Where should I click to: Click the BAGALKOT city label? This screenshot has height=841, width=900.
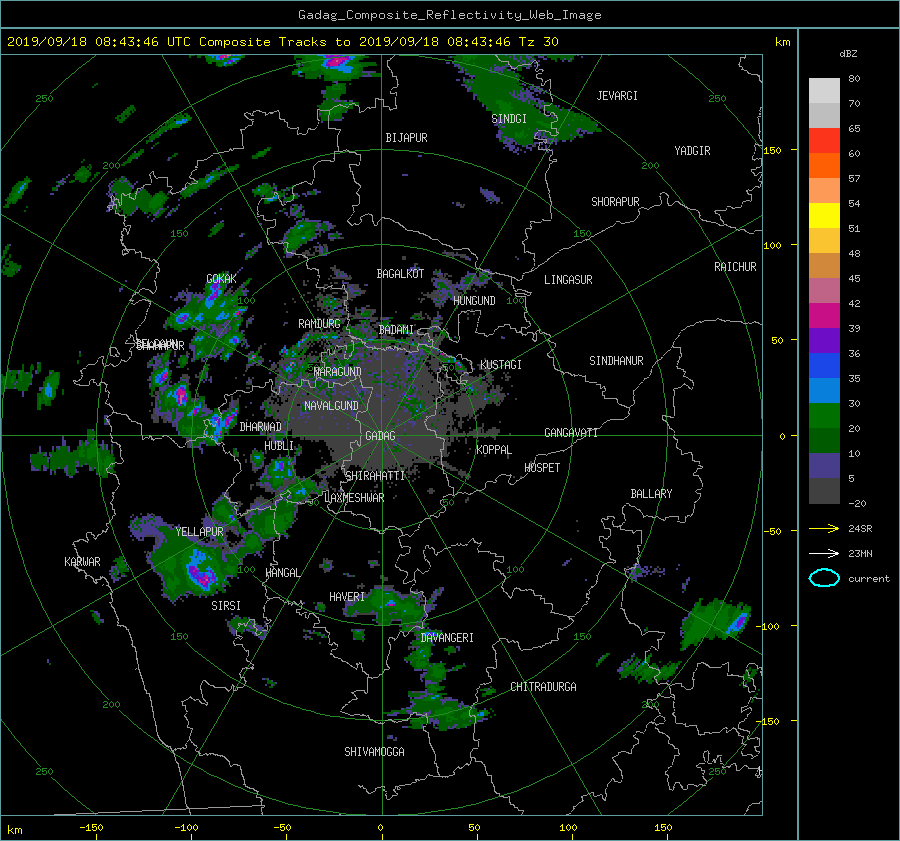point(400,274)
